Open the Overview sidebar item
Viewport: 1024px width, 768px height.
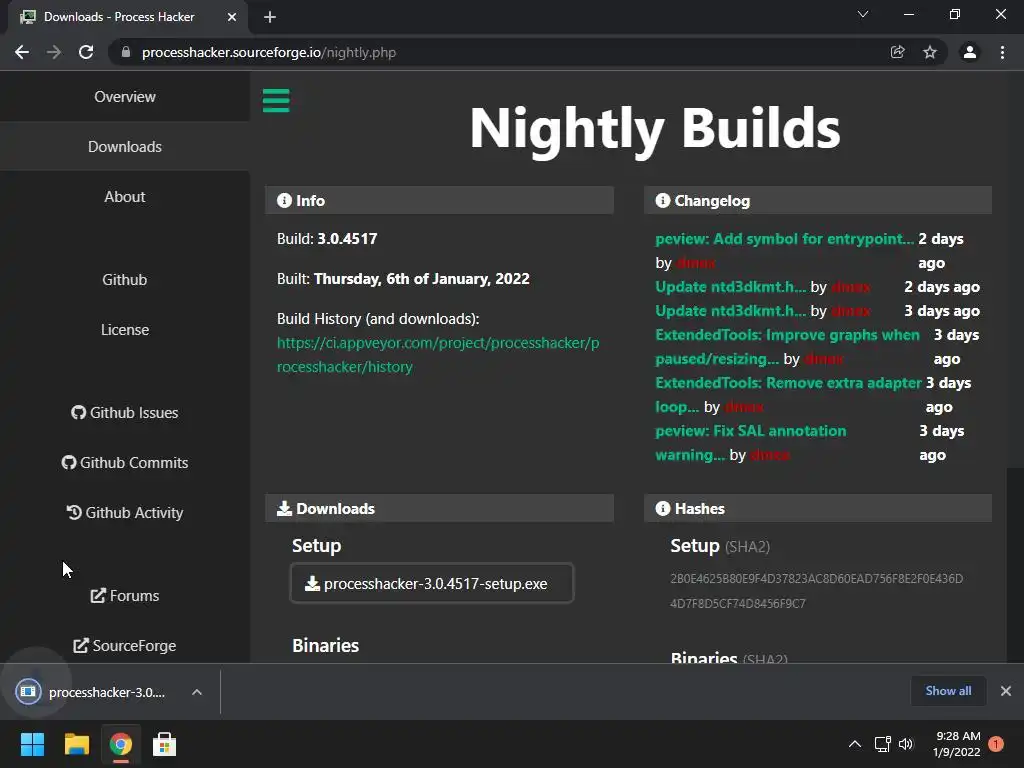point(125,97)
